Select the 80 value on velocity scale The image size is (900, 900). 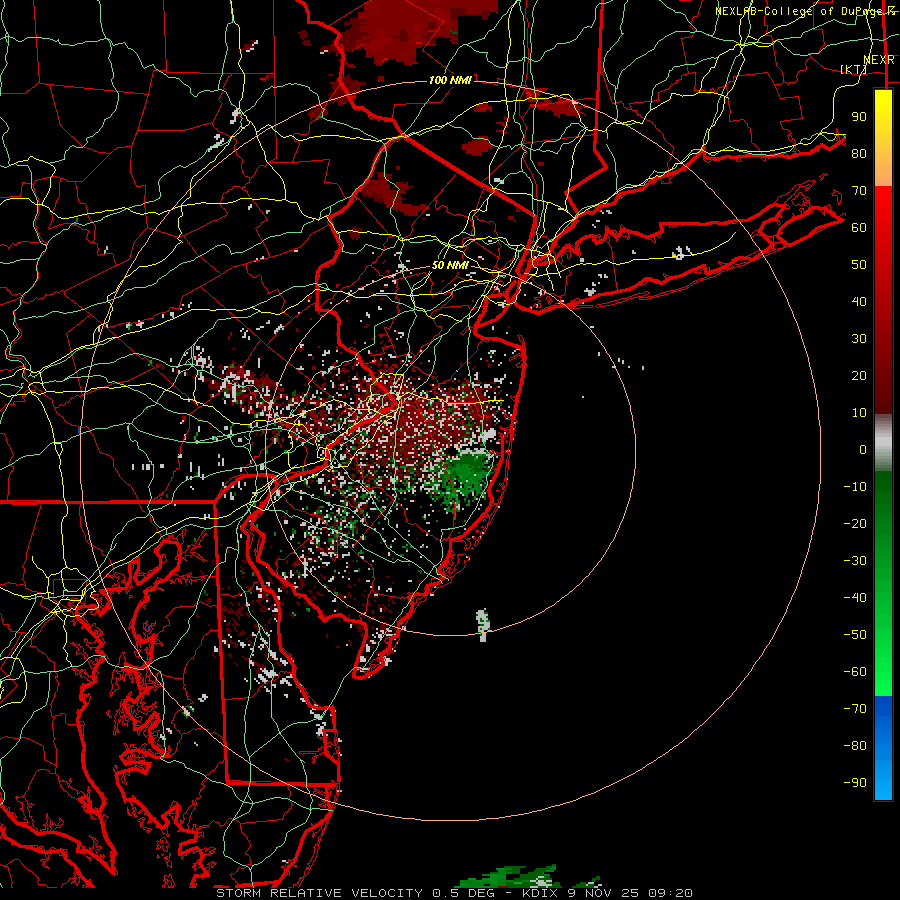[859, 153]
